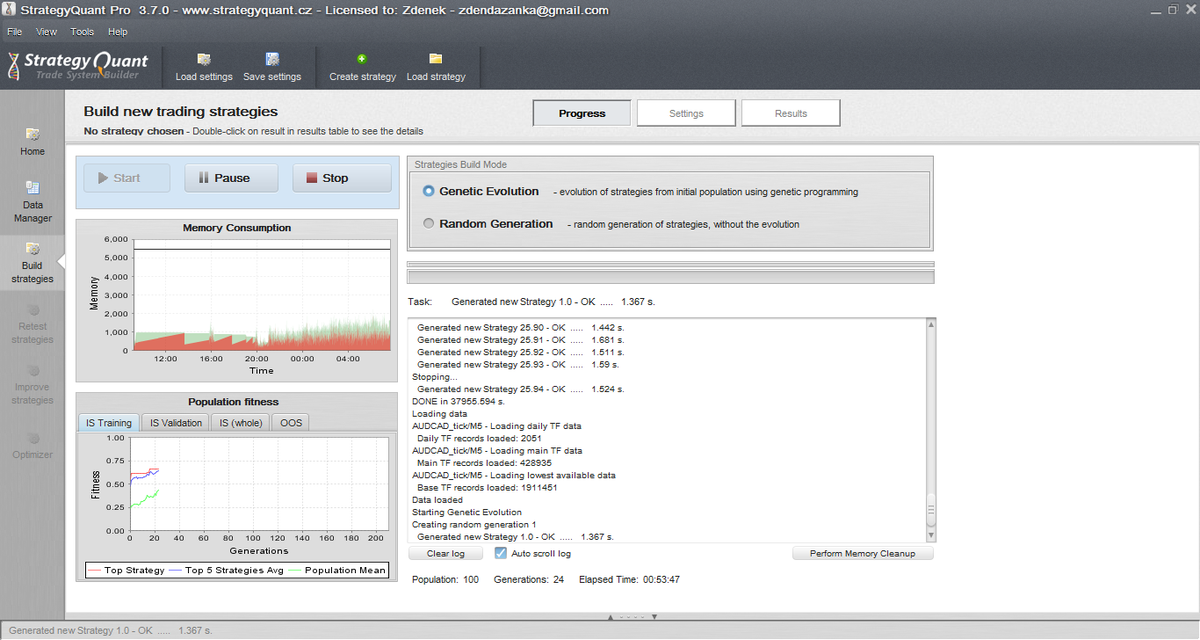Viewport: 1200px width, 640px height.
Task: Click the Load settings toolbar icon
Action: click(204, 60)
